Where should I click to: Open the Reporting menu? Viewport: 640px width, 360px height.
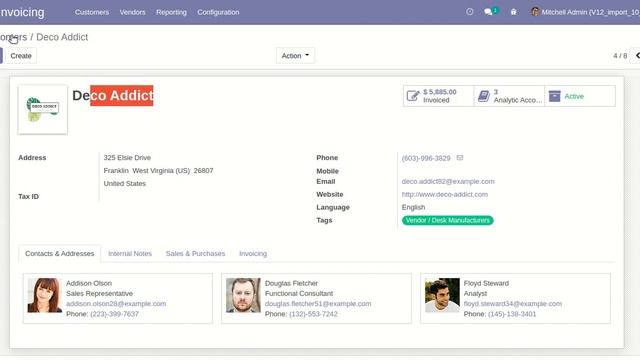[171, 12]
